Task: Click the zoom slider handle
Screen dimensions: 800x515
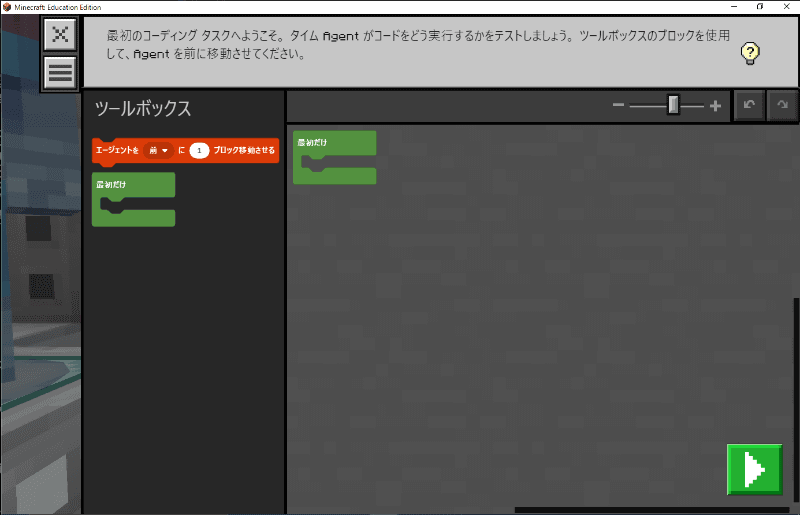Action: tap(673, 105)
